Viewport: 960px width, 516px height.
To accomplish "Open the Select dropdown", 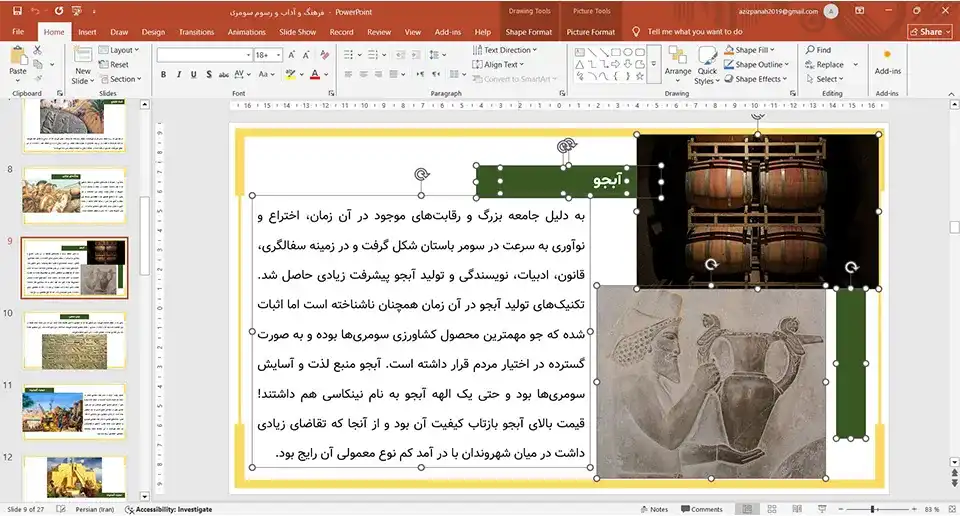I will (x=825, y=79).
